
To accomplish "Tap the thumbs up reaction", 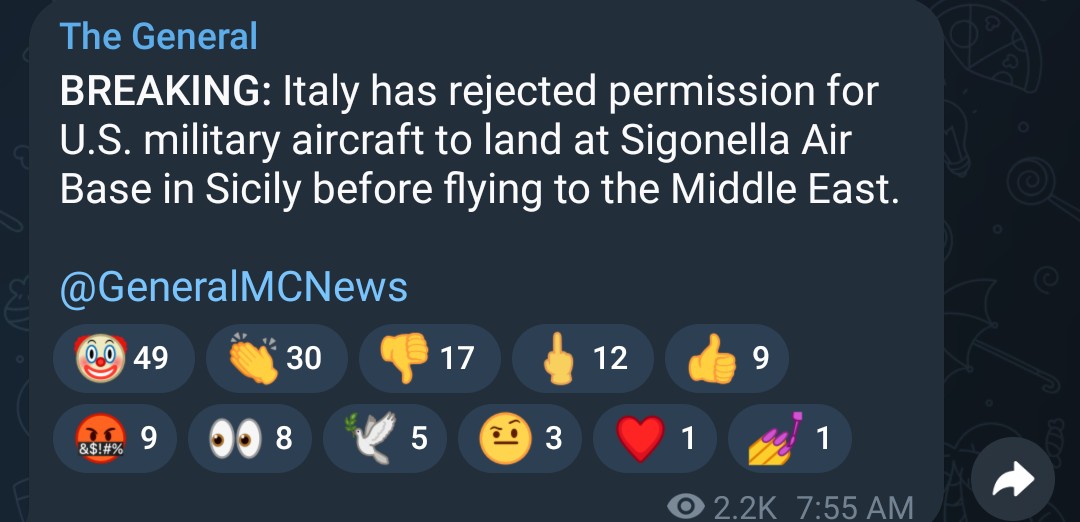I will [x=726, y=357].
